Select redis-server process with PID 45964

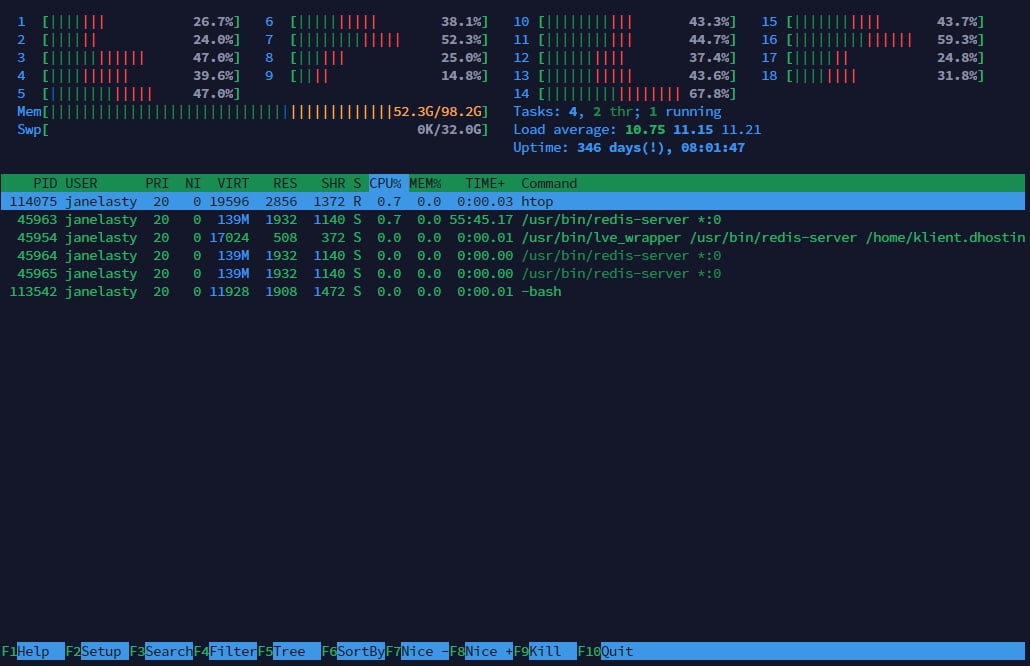(x=513, y=255)
